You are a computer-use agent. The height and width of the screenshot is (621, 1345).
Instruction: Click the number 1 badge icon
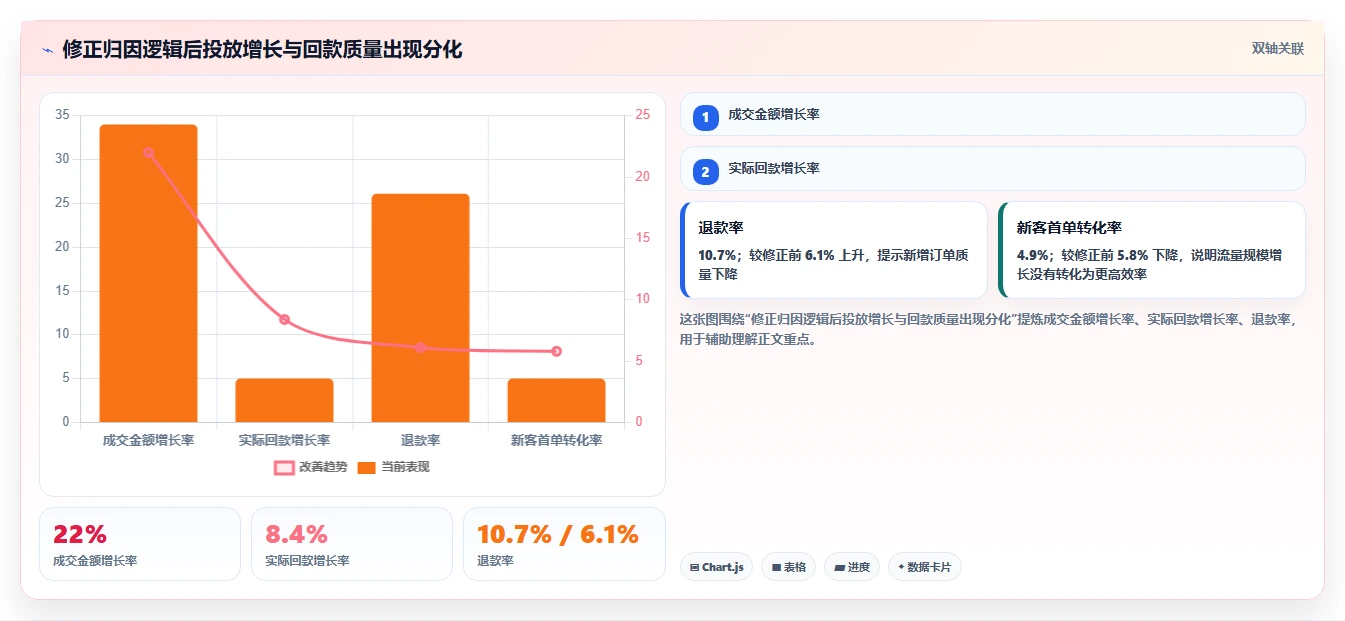click(x=706, y=117)
